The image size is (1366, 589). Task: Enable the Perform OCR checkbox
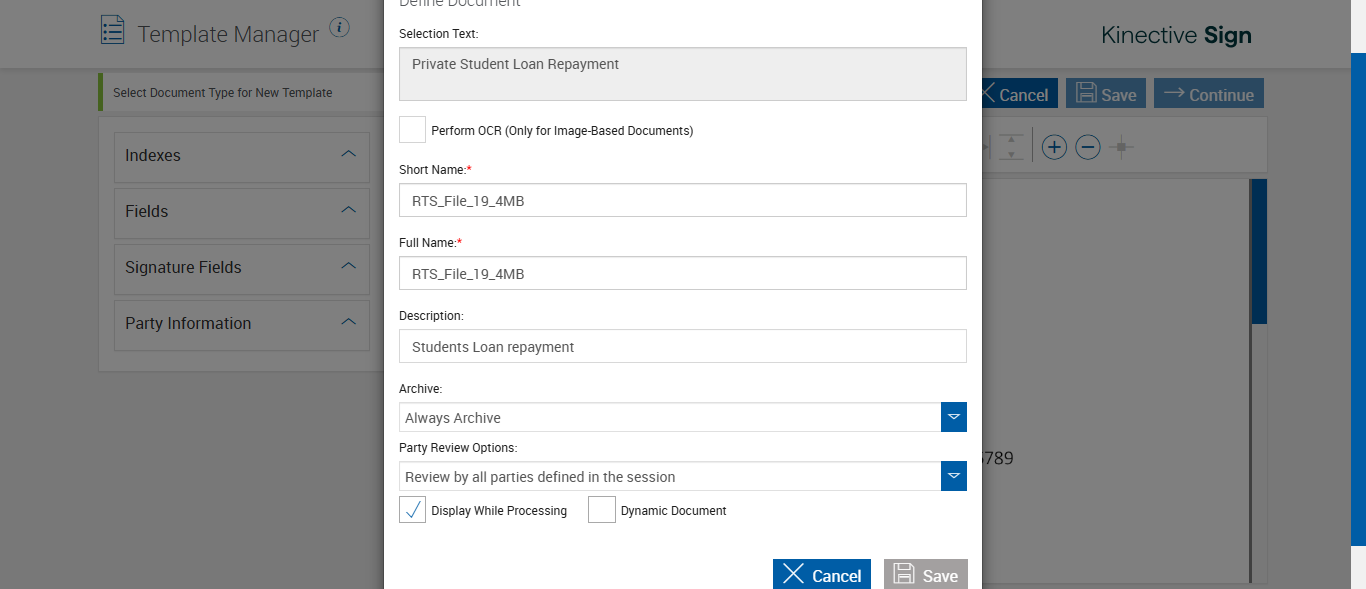click(x=412, y=130)
